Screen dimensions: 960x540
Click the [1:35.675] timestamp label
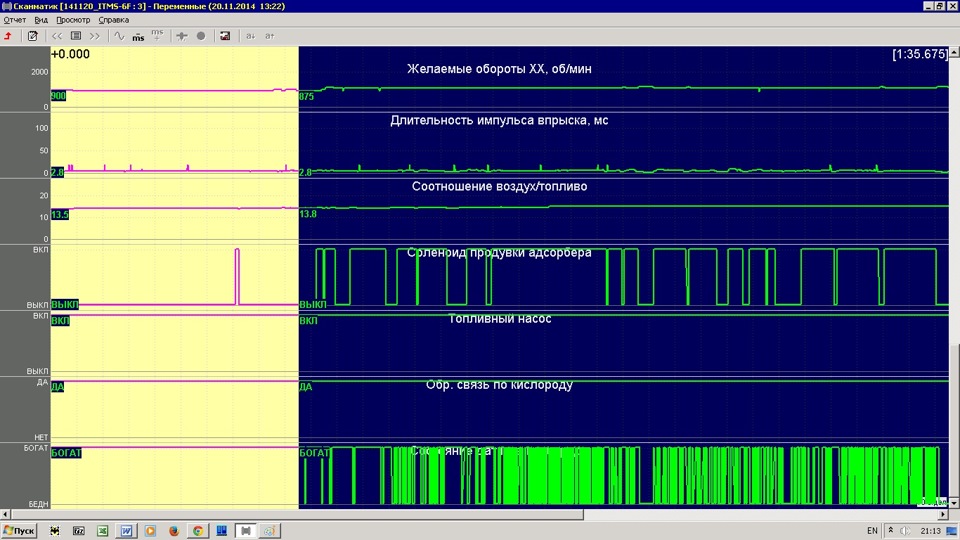click(920, 54)
